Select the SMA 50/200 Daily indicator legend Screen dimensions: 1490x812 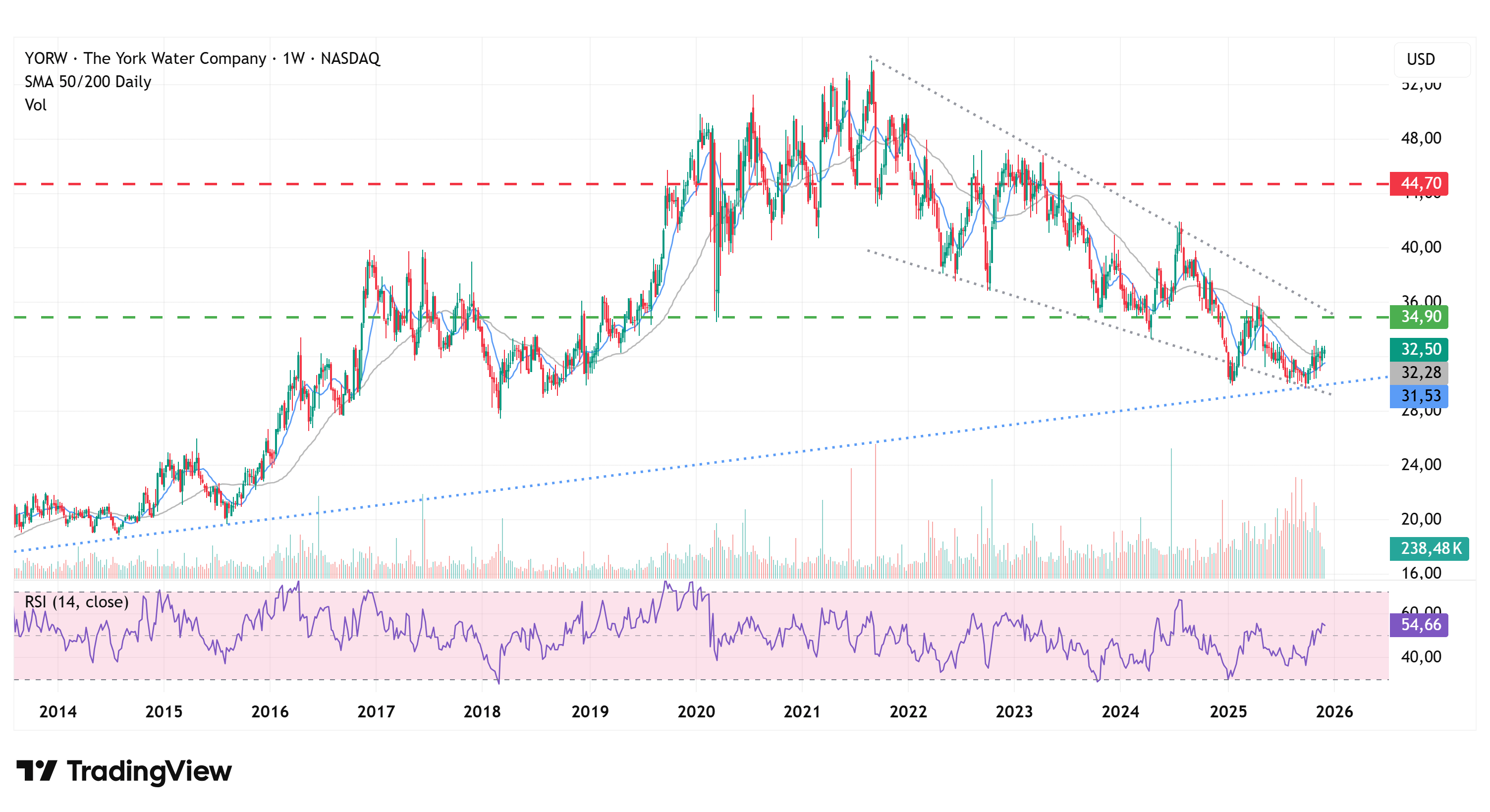(x=87, y=82)
